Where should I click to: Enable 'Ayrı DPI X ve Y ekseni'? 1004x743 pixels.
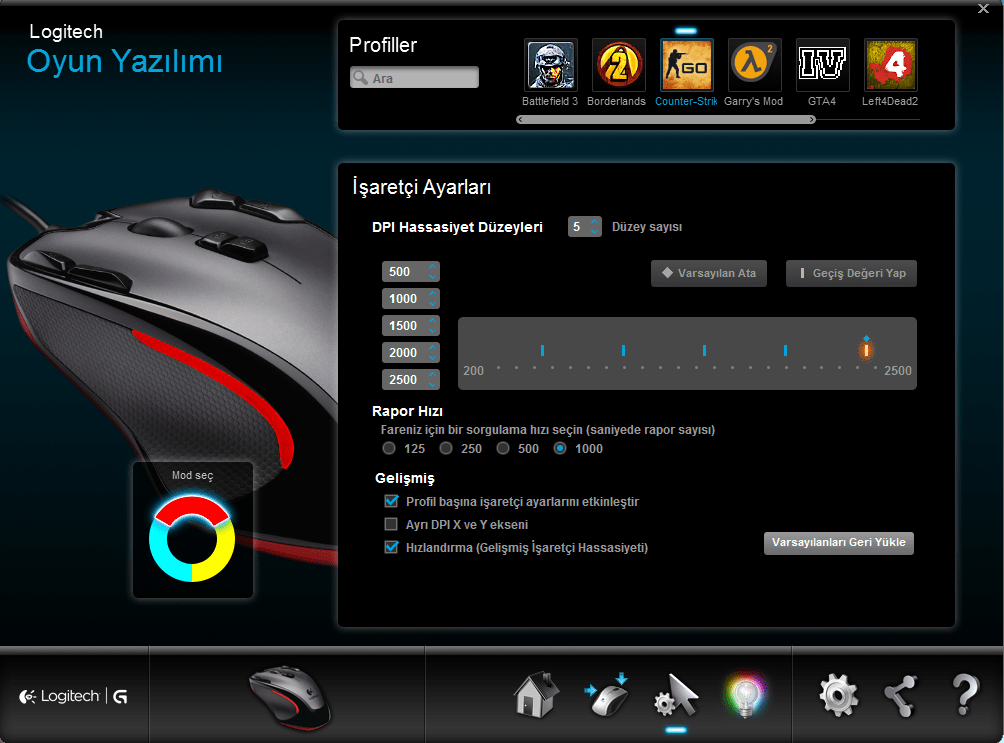tap(391, 524)
